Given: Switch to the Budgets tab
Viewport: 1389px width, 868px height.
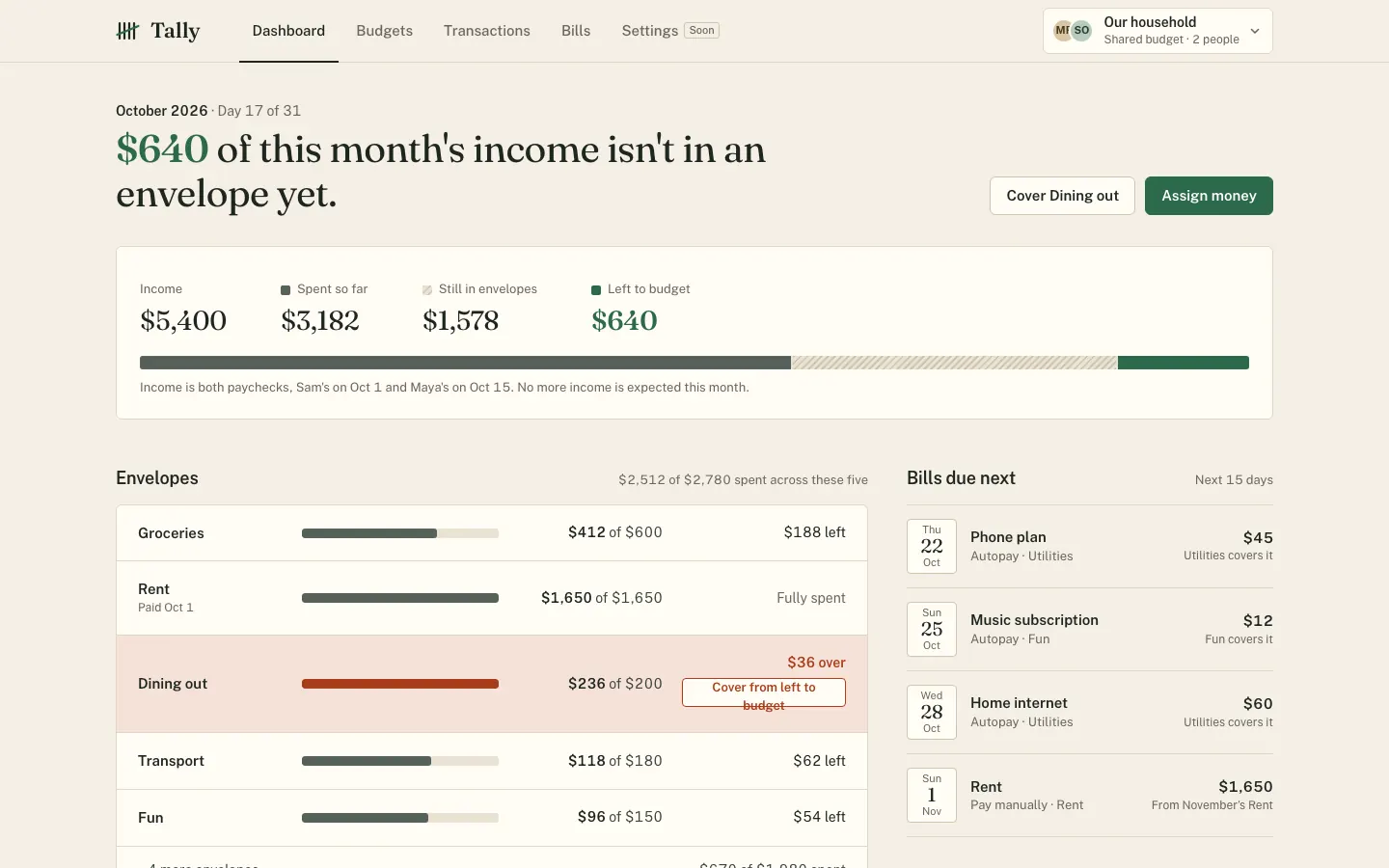Looking at the screenshot, I should tap(384, 31).
